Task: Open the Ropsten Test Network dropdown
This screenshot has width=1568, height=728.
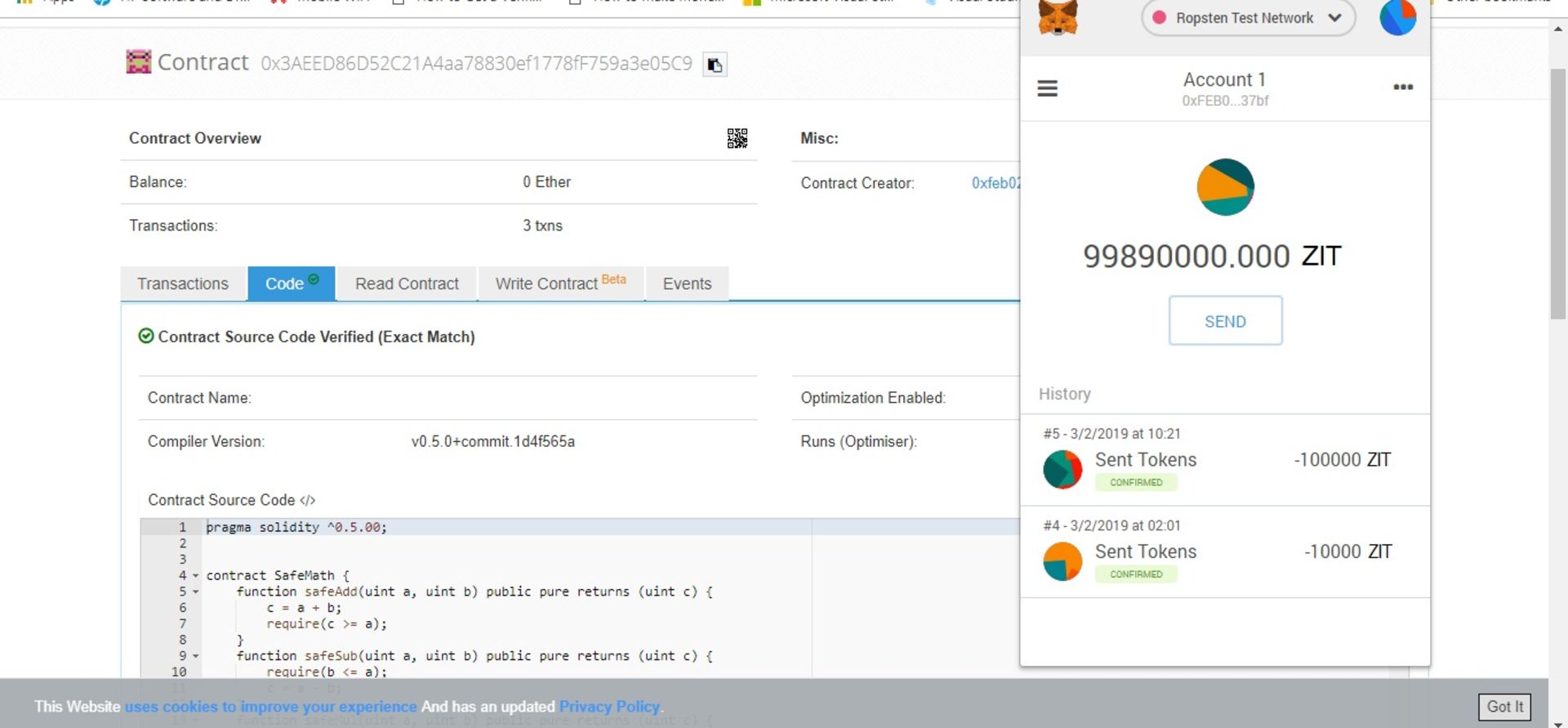Action: click(x=1247, y=18)
